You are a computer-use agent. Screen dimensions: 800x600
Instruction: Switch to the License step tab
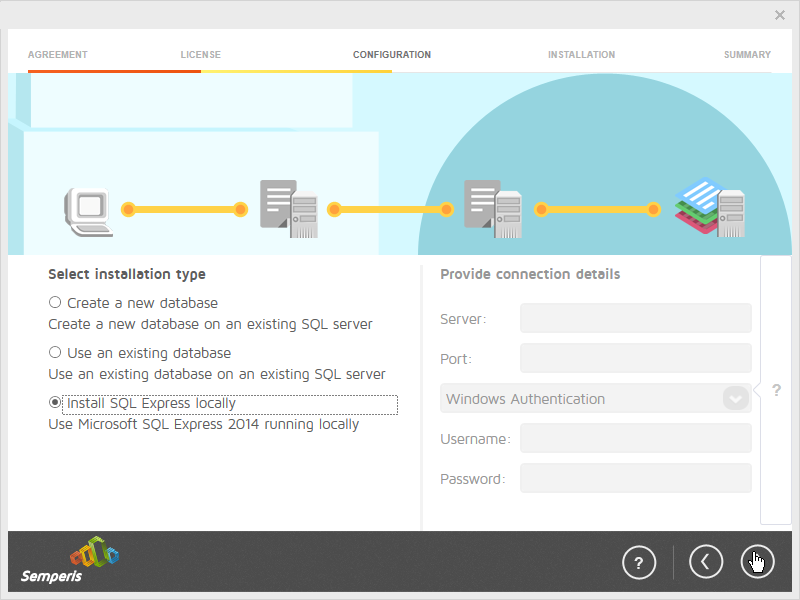[201, 55]
